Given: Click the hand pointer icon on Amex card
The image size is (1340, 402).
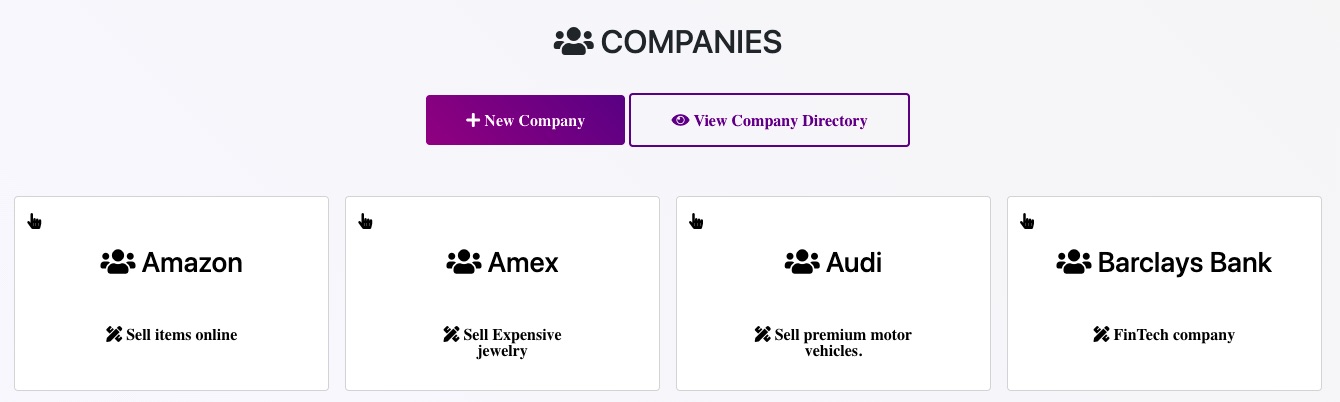Looking at the screenshot, I should click(366, 221).
